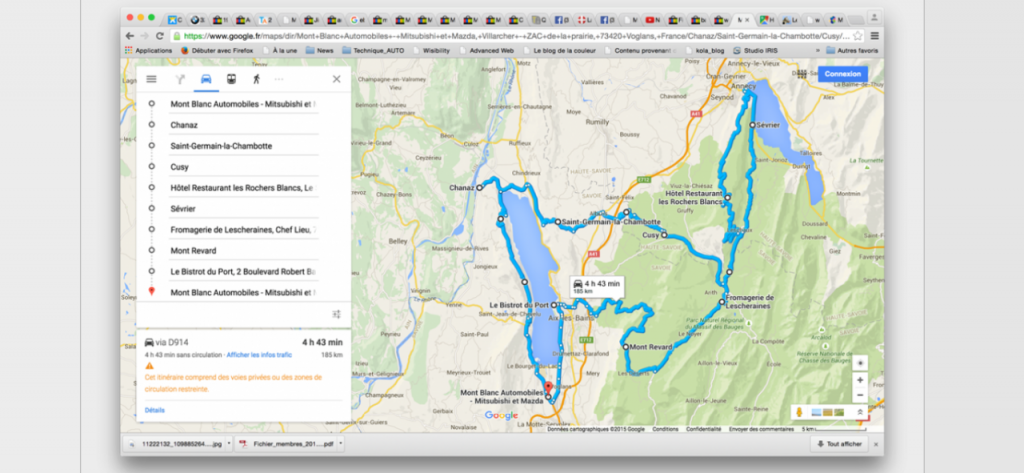Select the Cusy waypoint field
Image resolution: width=1024 pixels, height=473 pixels.
[x=244, y=167]
